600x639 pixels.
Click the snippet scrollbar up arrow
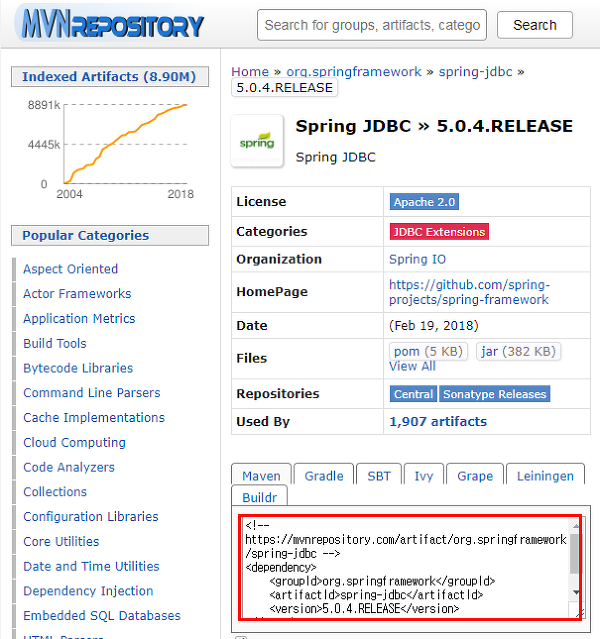576,526
